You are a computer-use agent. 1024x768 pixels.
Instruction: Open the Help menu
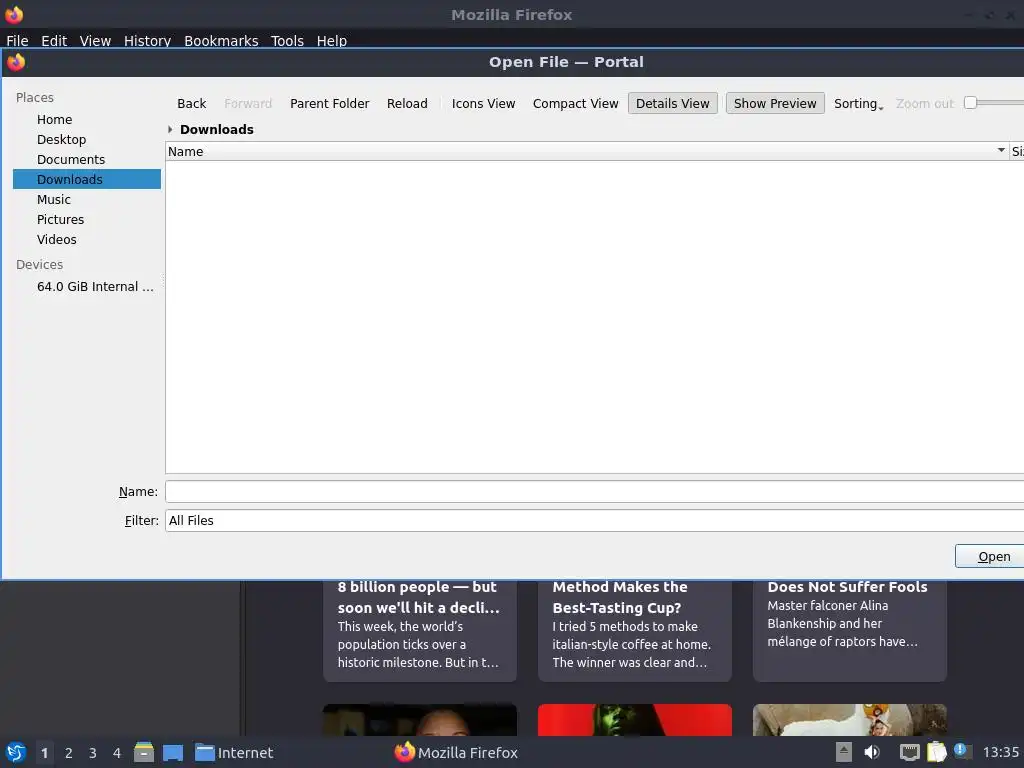[x=332, y=40]
